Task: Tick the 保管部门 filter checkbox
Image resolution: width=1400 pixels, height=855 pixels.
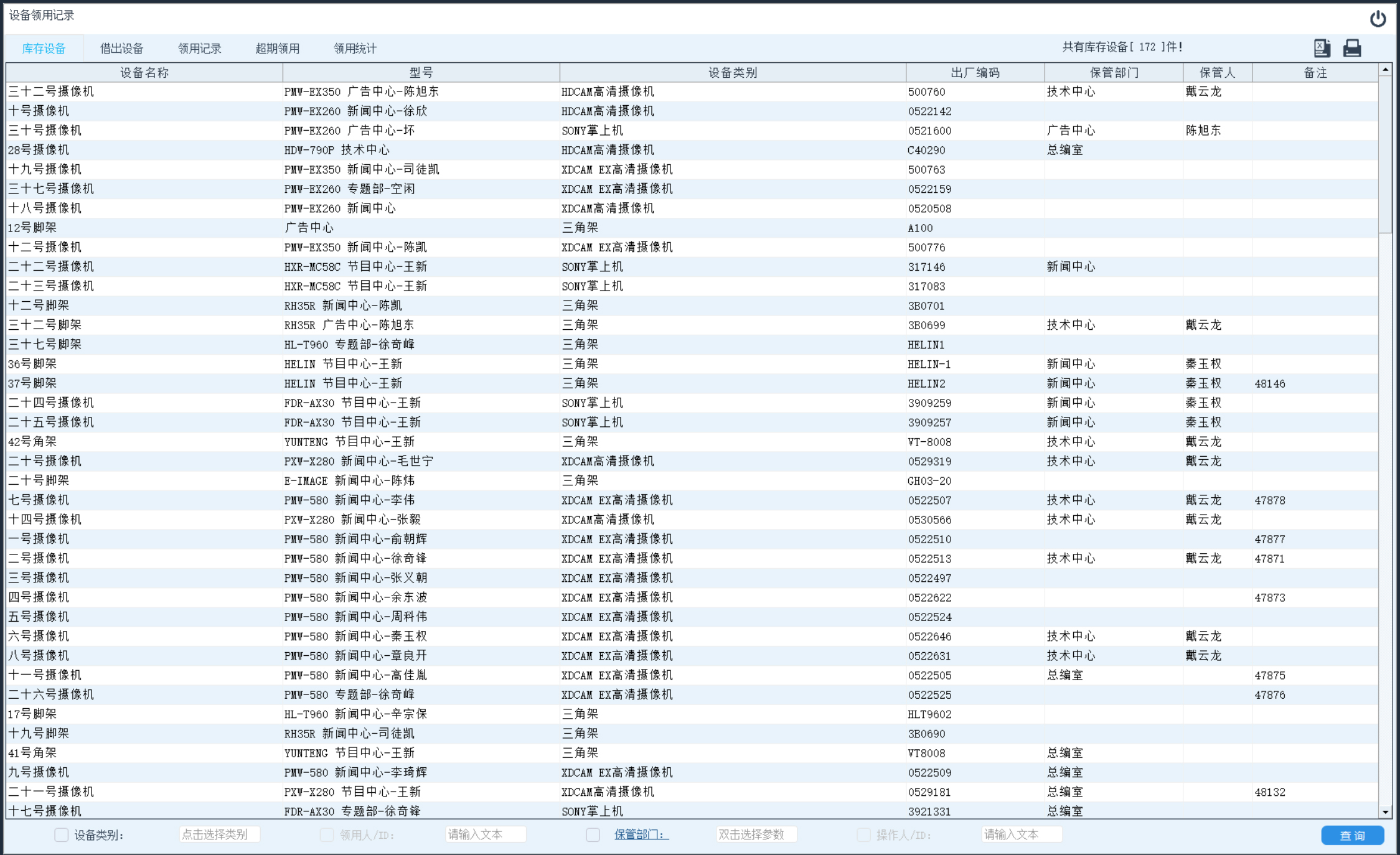Action: coord(593,834)
